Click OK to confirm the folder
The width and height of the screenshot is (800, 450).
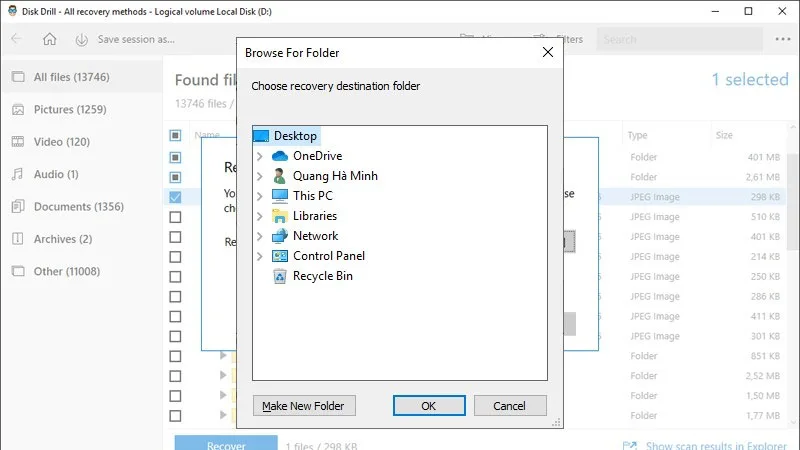pyautogui.click(x=429, y=406)
